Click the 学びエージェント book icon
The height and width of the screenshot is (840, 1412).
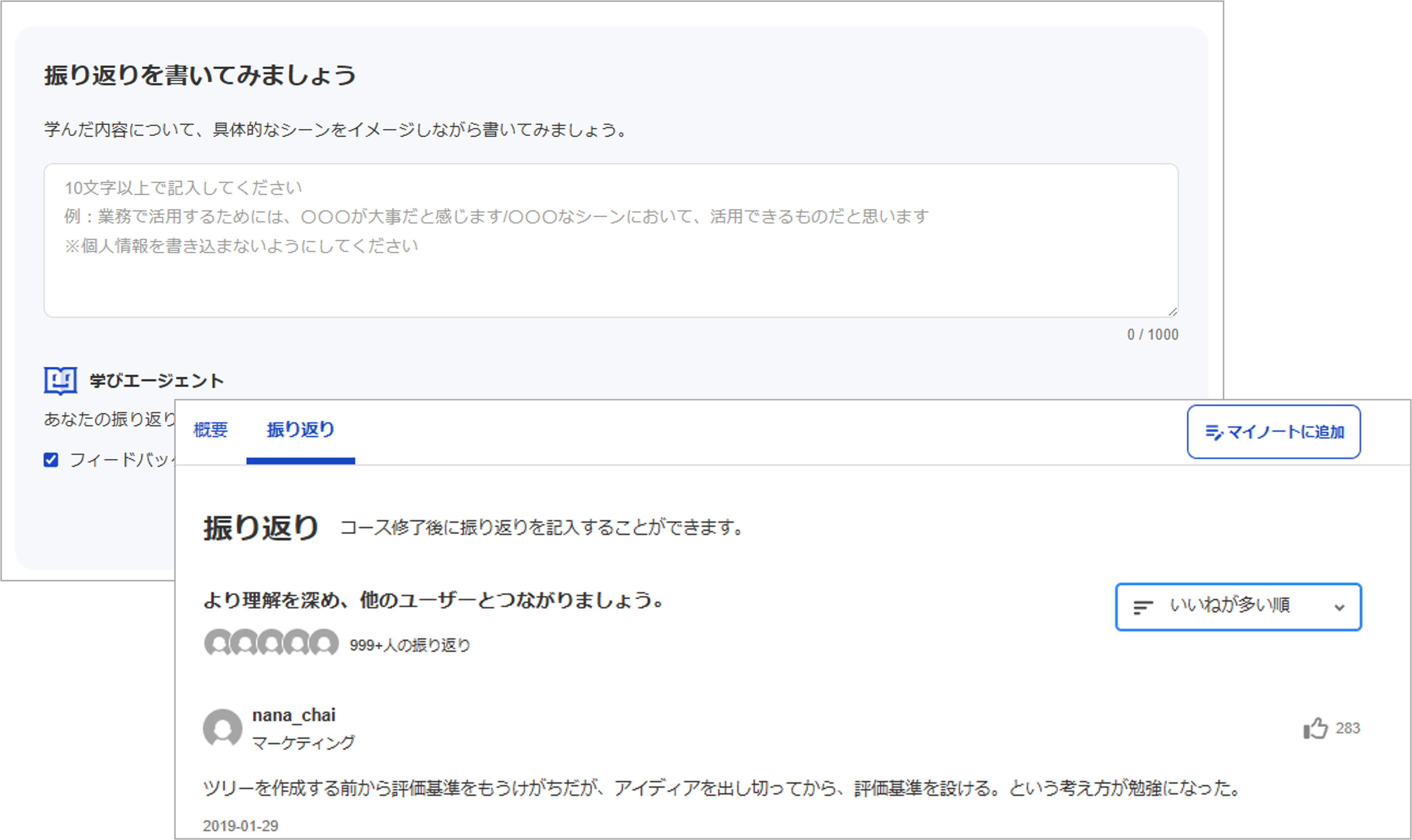[x=60, y=381]
